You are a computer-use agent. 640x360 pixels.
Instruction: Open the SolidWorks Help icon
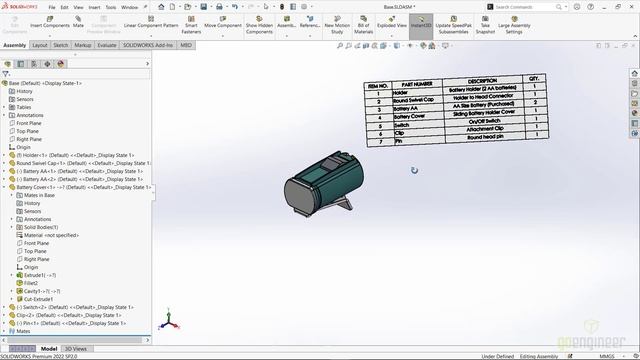(x=590, y=7)
